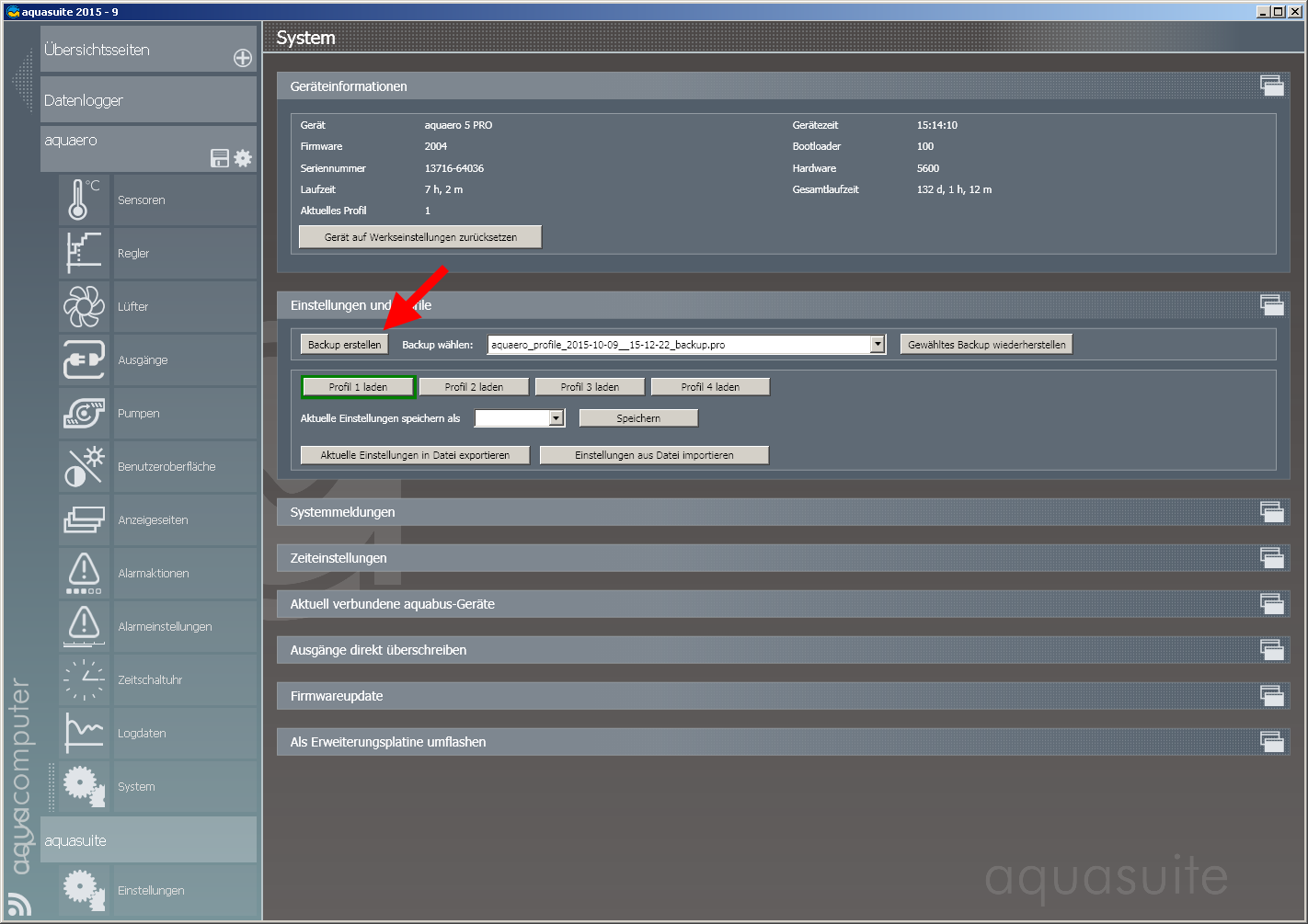Expand the Firmwareupdate section

click(1272, 696)
